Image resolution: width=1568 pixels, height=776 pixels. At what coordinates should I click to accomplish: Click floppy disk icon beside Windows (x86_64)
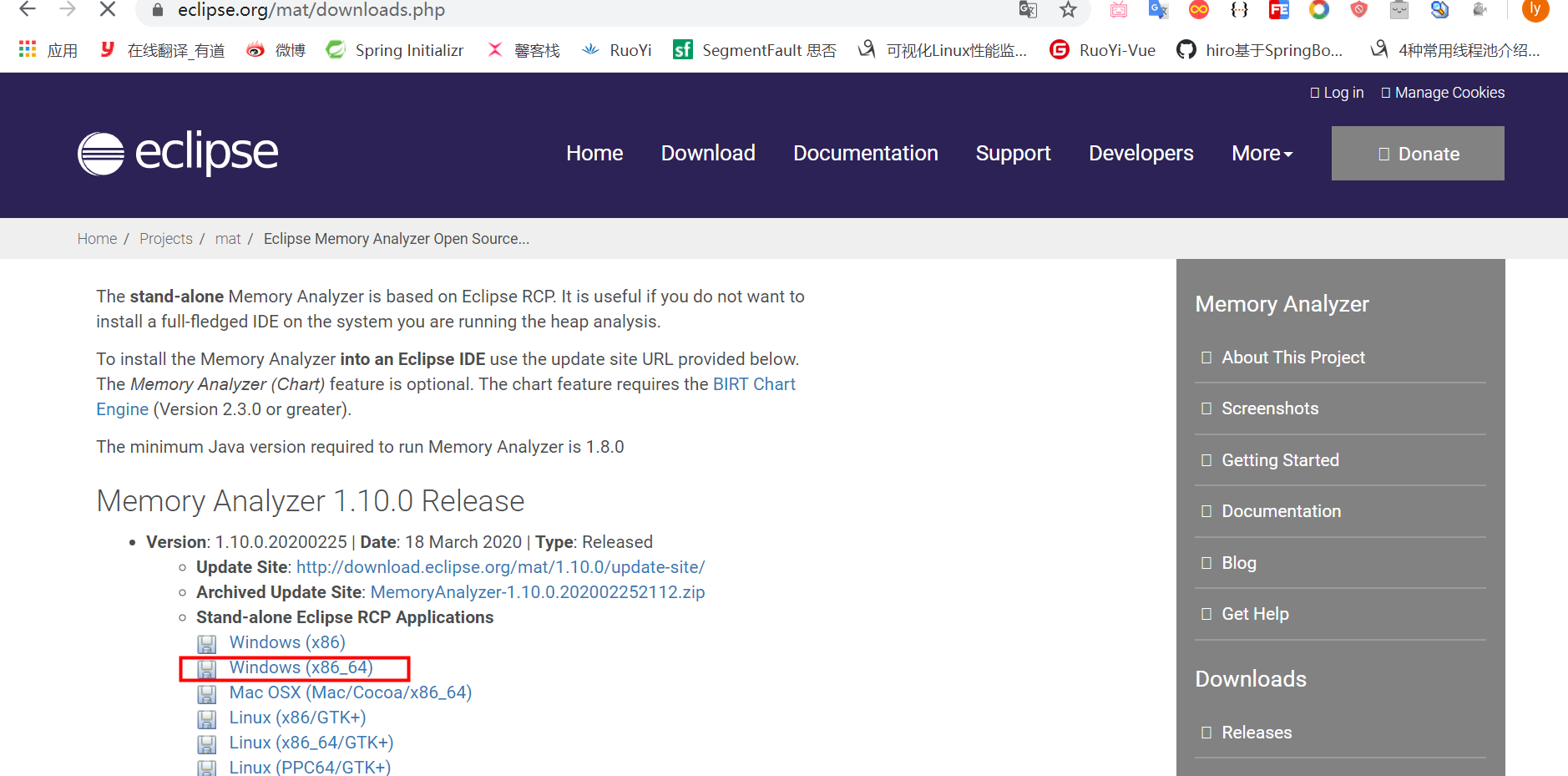tap(206, 669)
